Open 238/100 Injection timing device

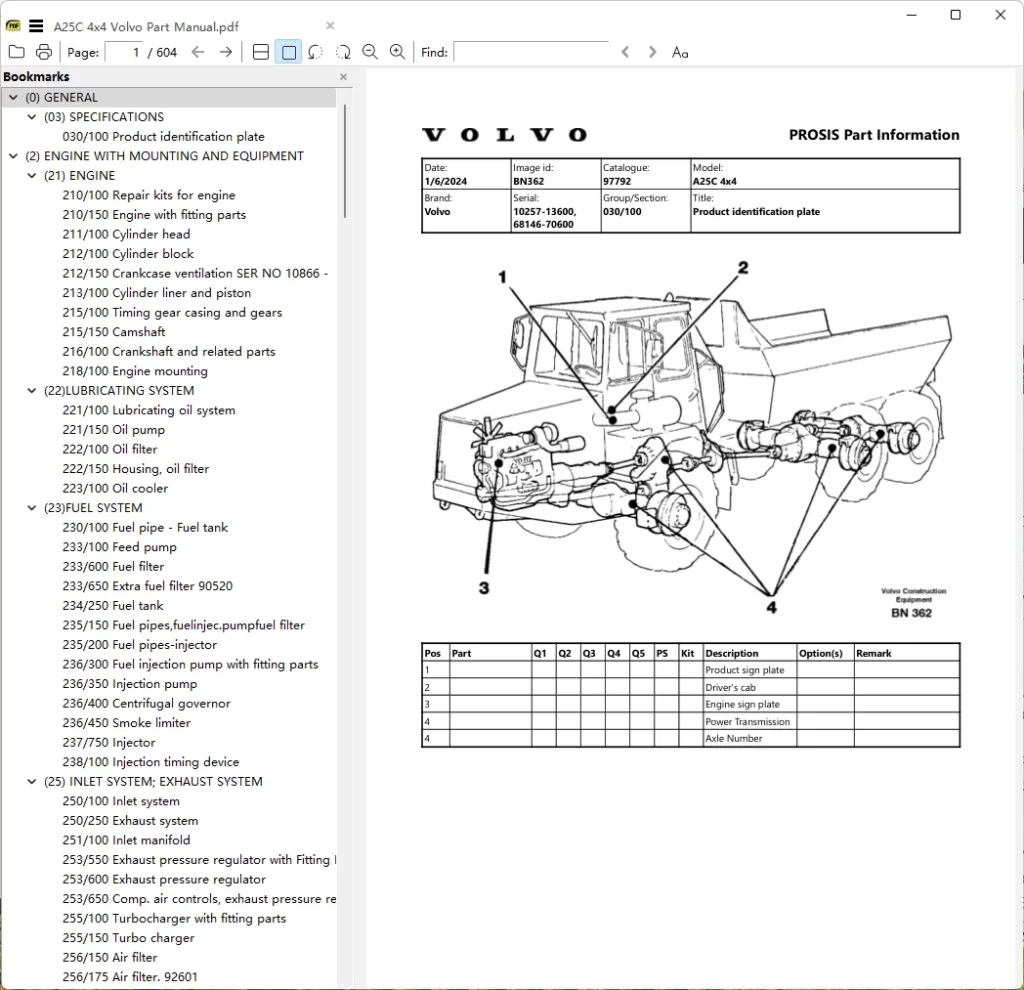[151, 761]
